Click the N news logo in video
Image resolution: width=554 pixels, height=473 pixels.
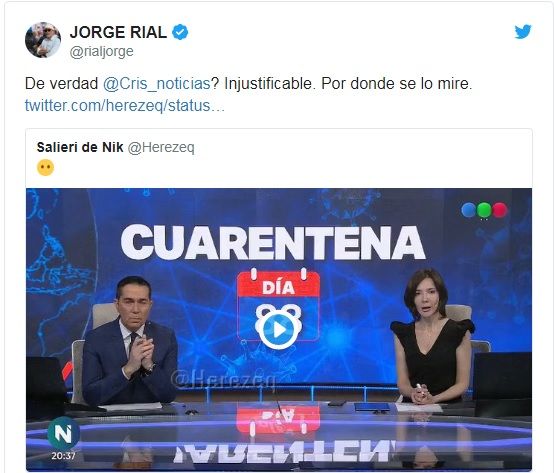click(x=63, y=433)
